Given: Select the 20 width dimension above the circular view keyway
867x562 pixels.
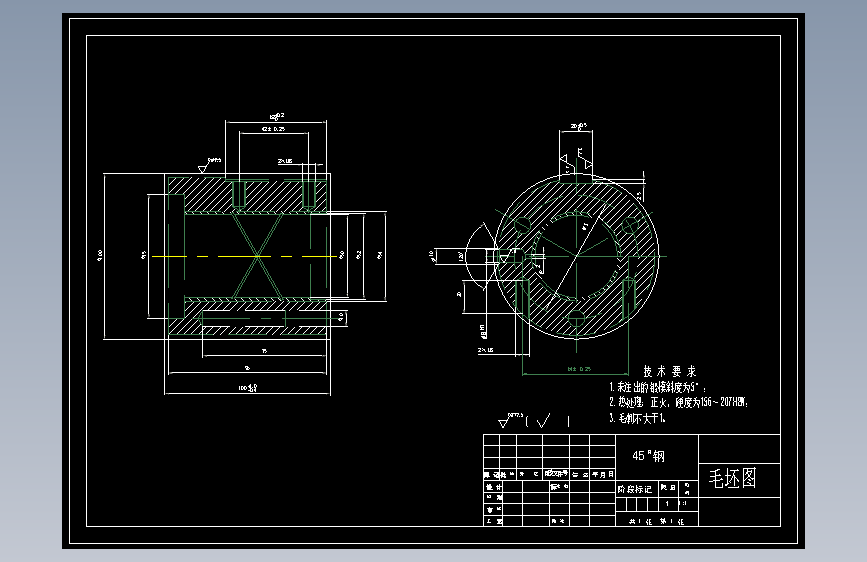Looking at the screenshot, I should tap(578, 126).
